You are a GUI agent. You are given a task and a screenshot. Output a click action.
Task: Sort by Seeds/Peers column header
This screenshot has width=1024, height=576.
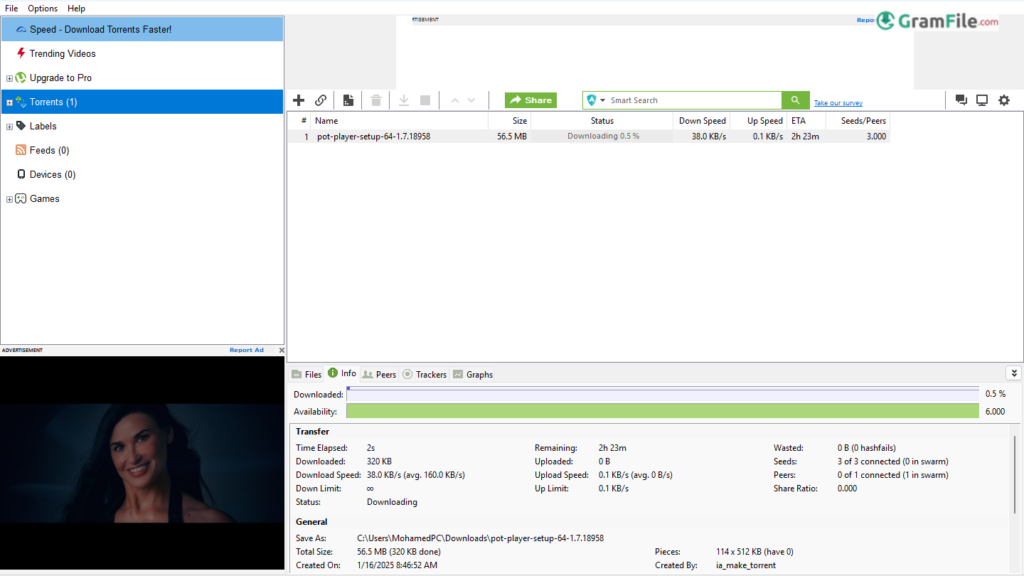click(857, 121)
